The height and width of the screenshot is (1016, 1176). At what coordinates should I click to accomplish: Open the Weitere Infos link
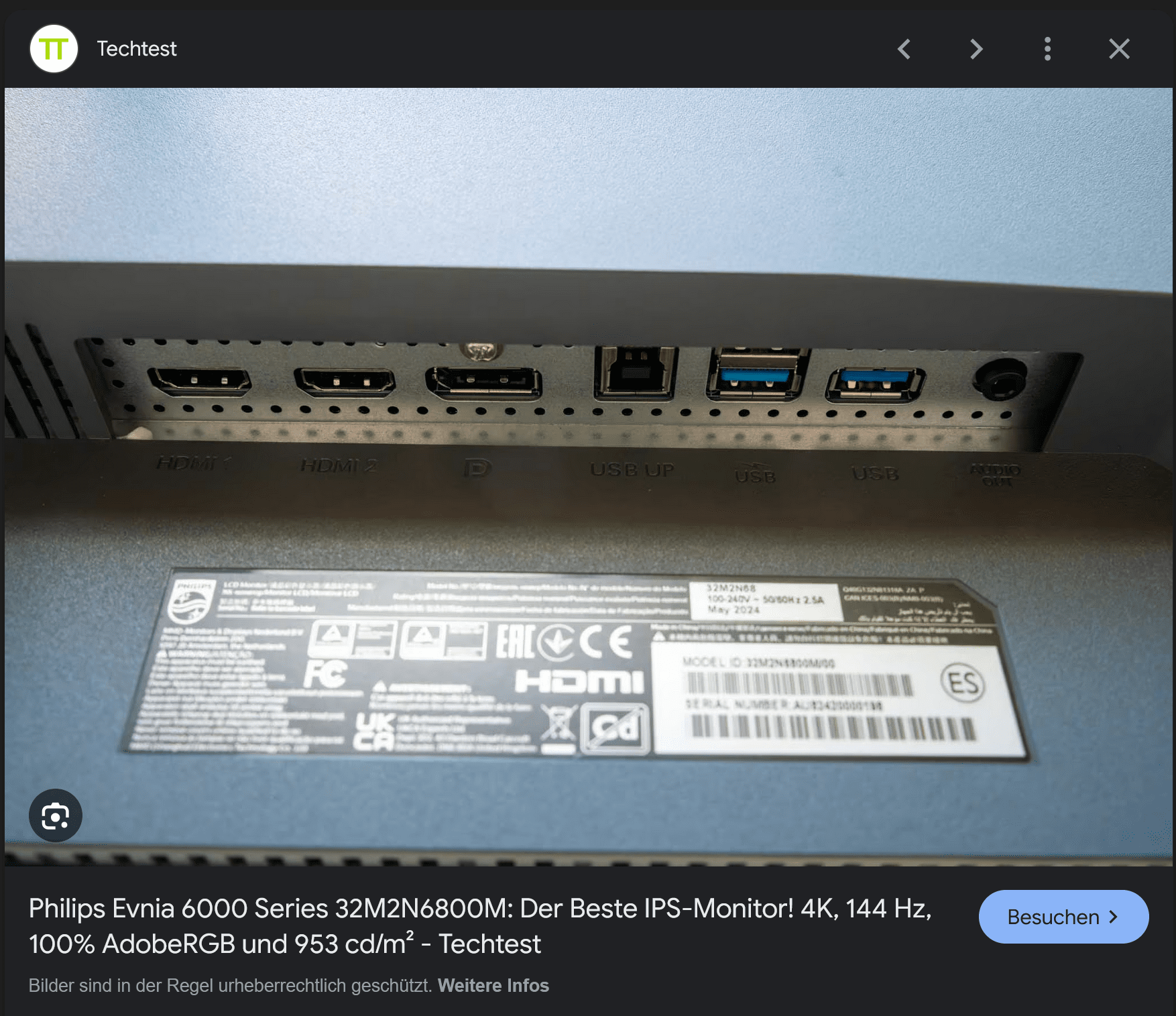point(493,985)
